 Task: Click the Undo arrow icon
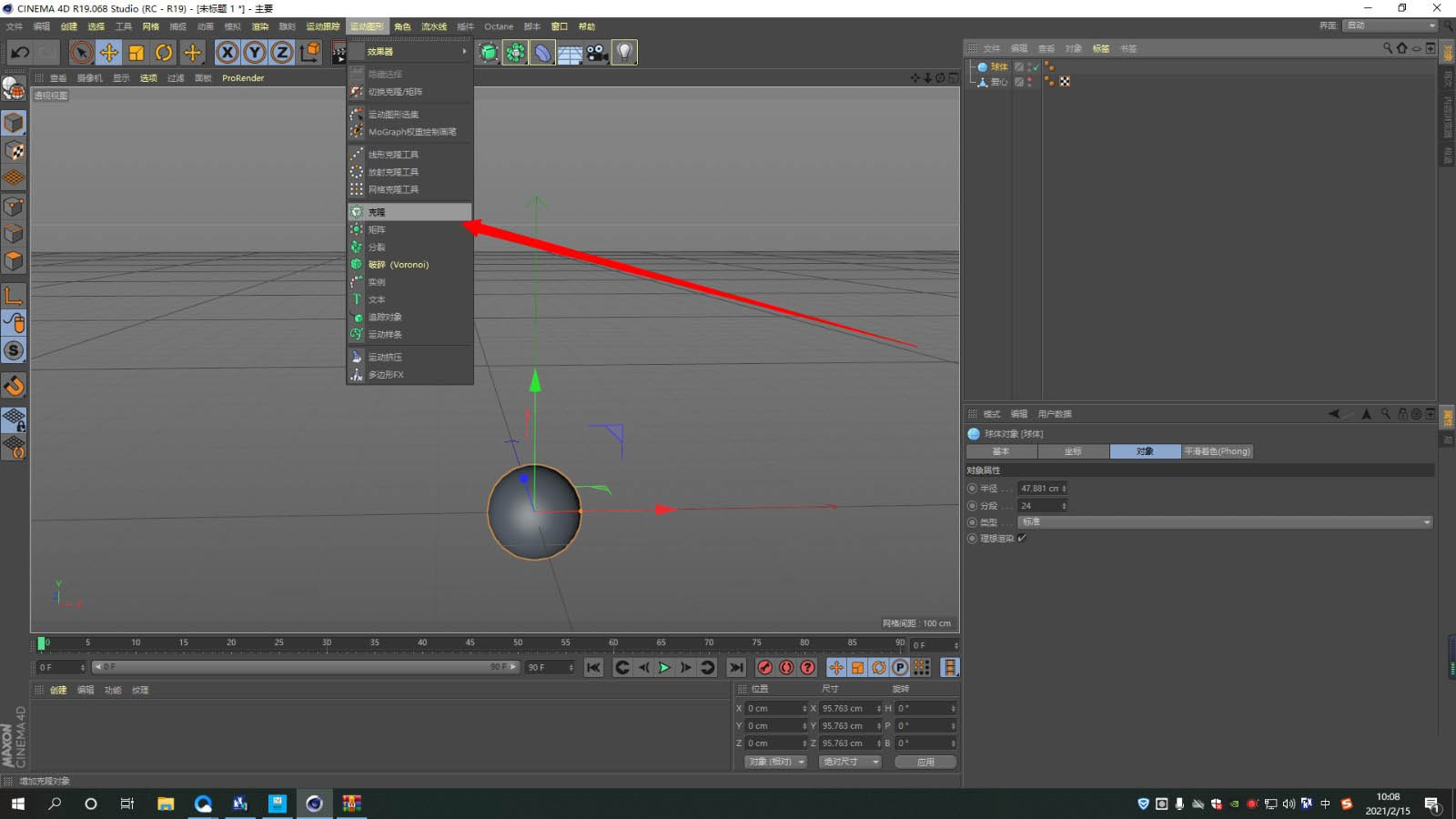(20, 53)
